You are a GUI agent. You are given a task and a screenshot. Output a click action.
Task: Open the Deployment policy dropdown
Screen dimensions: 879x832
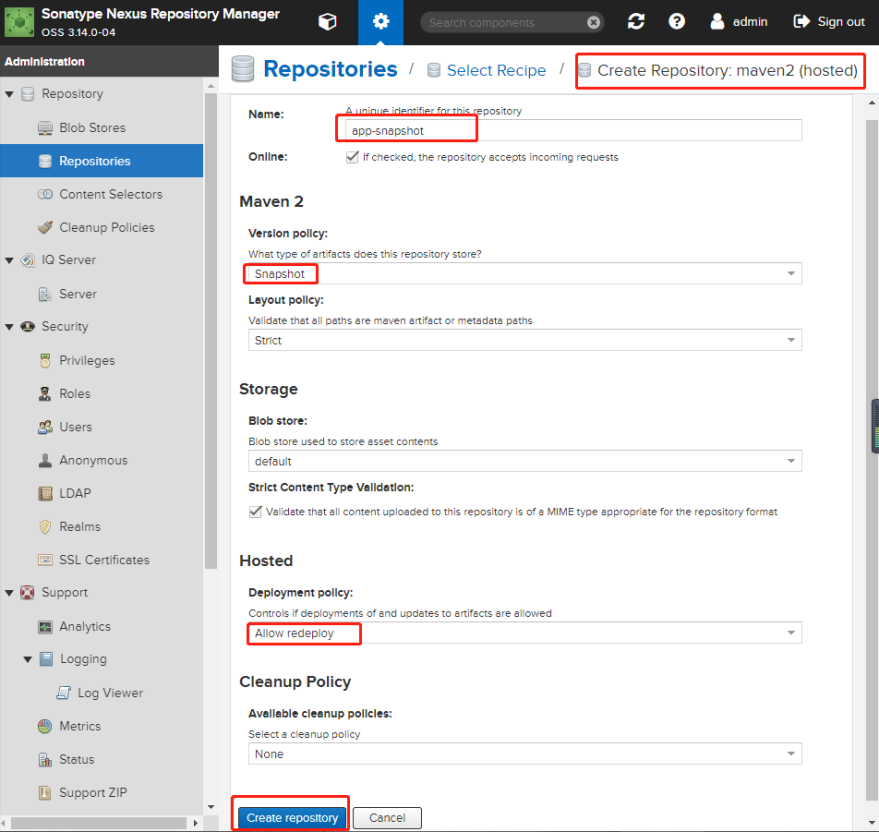tap(791, 633)
